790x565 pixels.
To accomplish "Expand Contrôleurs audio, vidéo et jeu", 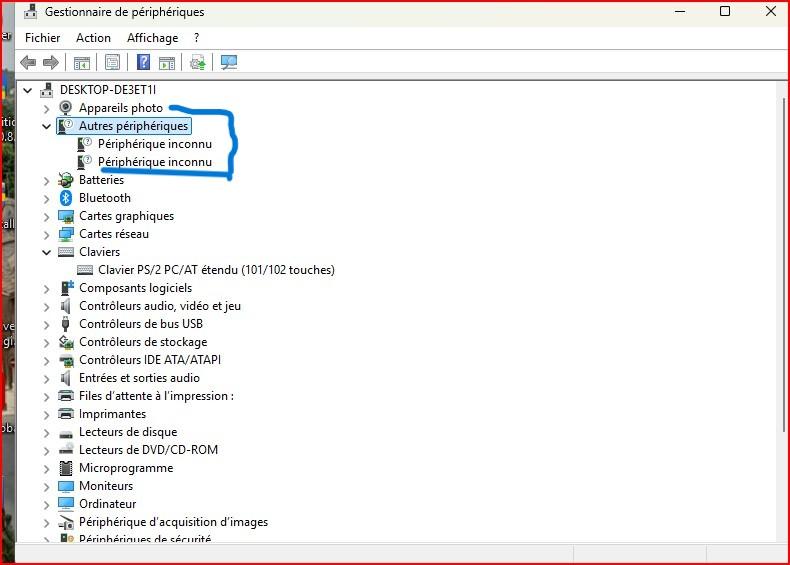I will (46, 307).
